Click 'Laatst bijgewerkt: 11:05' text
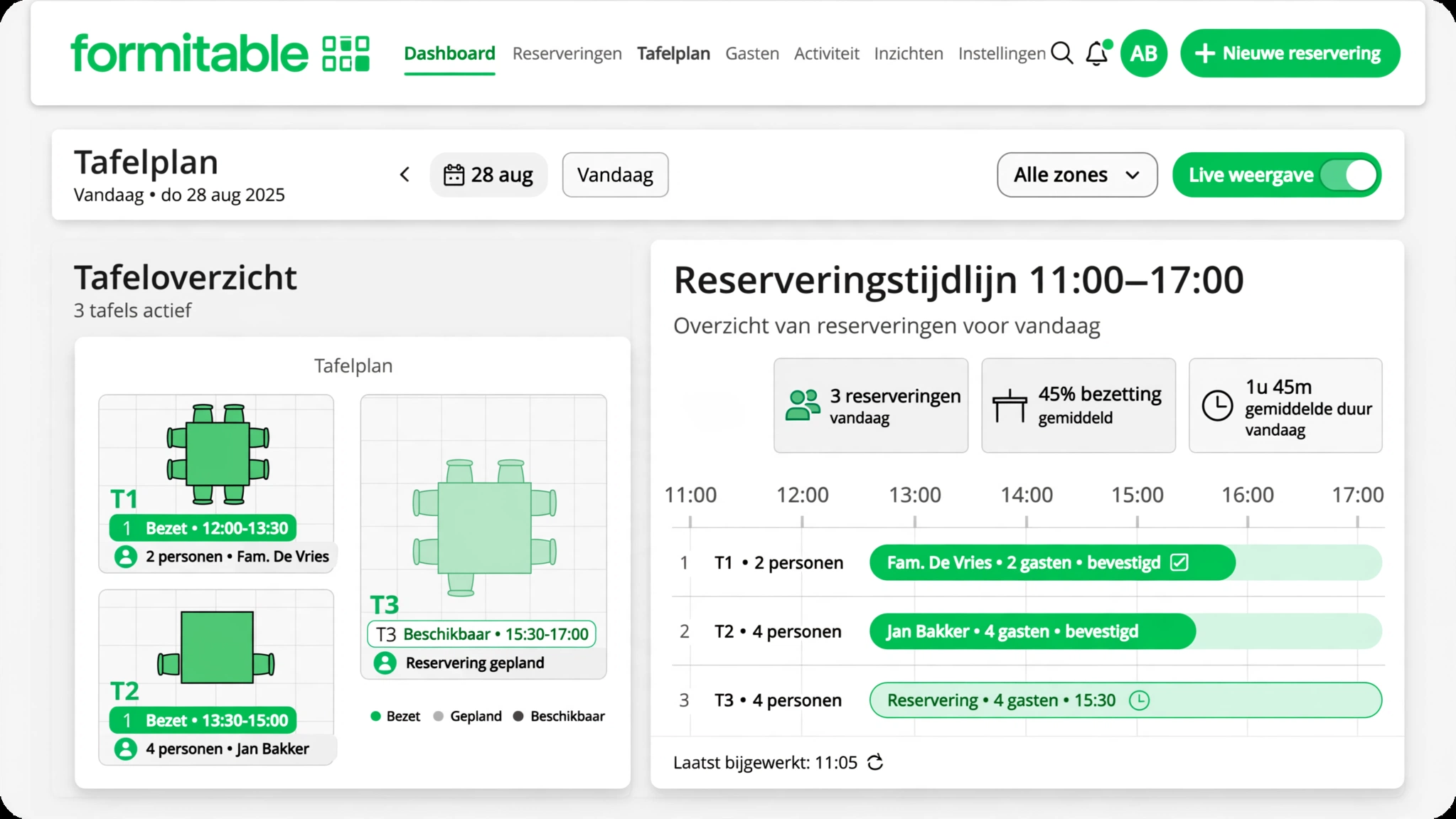The width and height of the screenshot is (1456, 819). [x=765, y=763]
